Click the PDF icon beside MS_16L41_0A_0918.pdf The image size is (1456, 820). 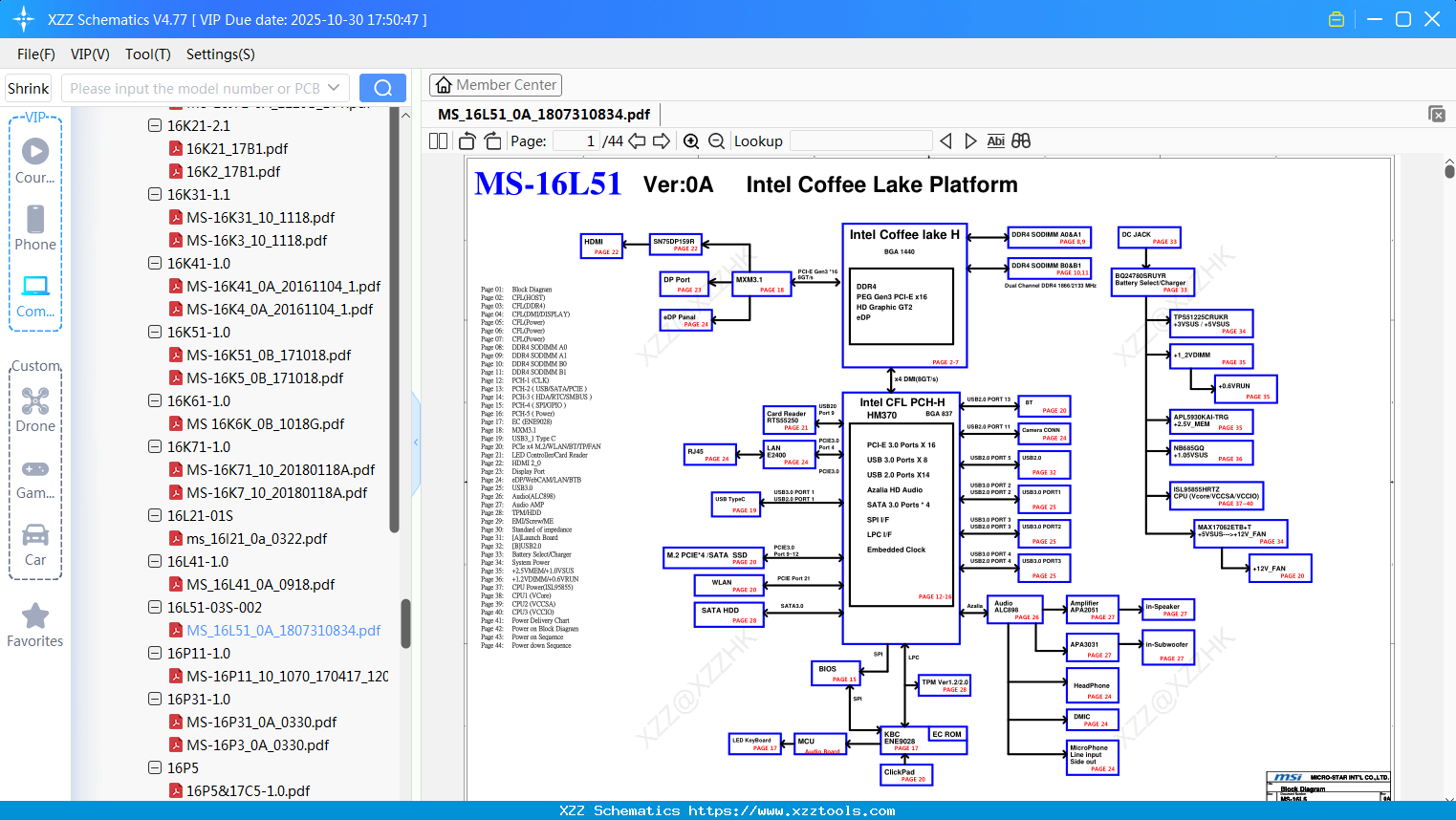coord(176,584)
